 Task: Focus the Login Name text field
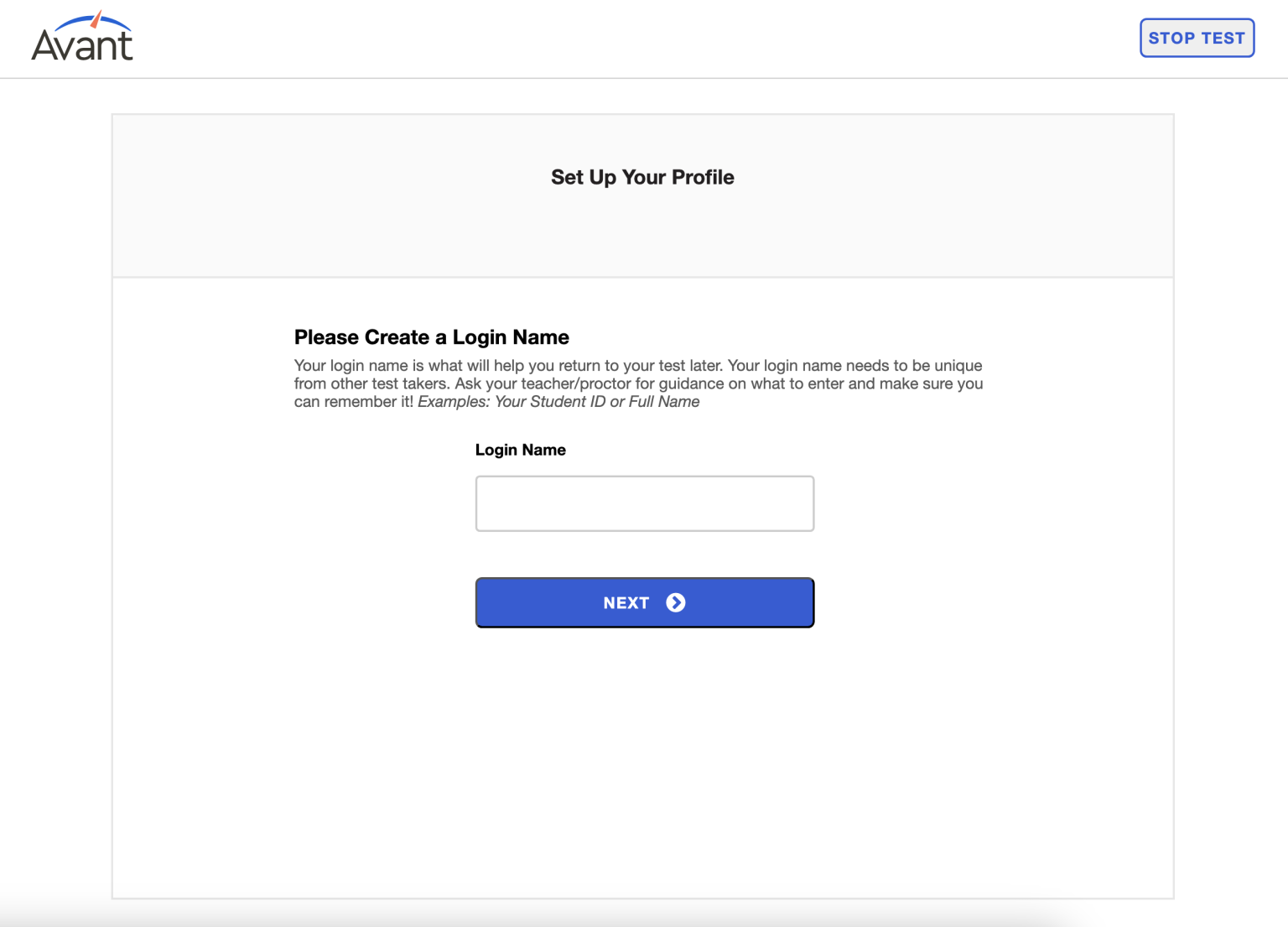644,503
